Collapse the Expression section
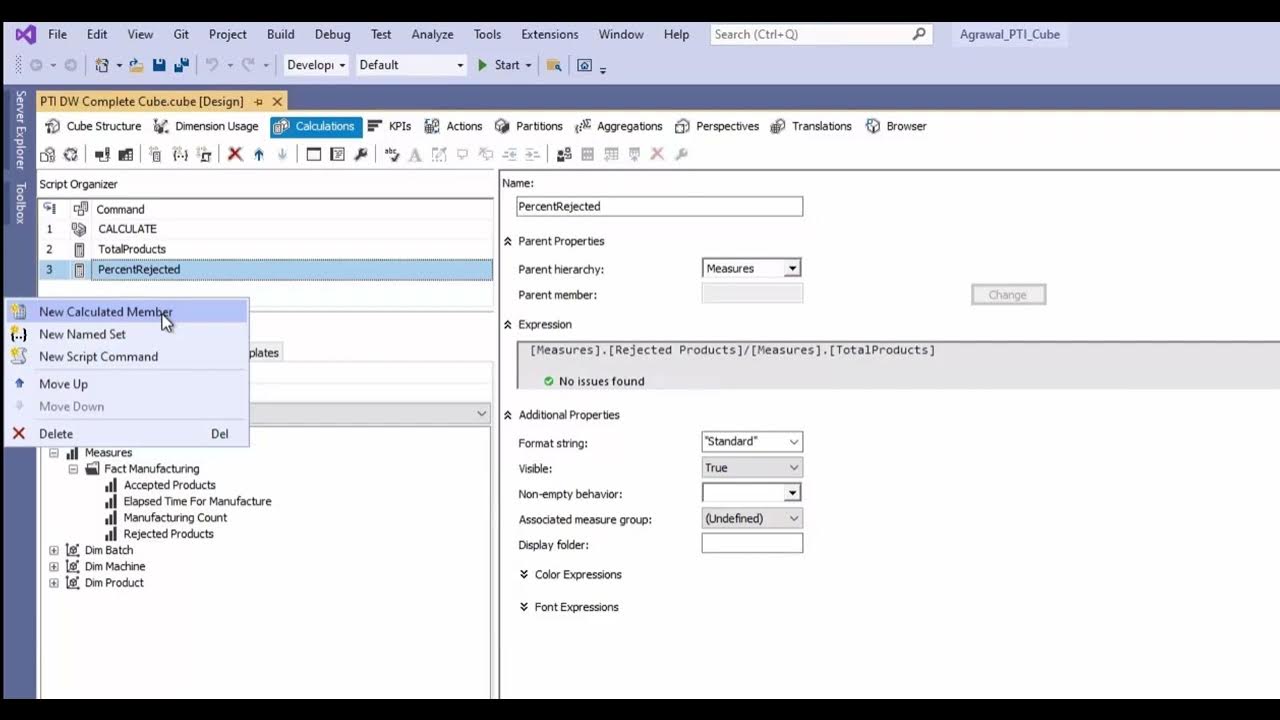Screen dimensions: 1280x720 pyautogui.click(x=508, y=325)
